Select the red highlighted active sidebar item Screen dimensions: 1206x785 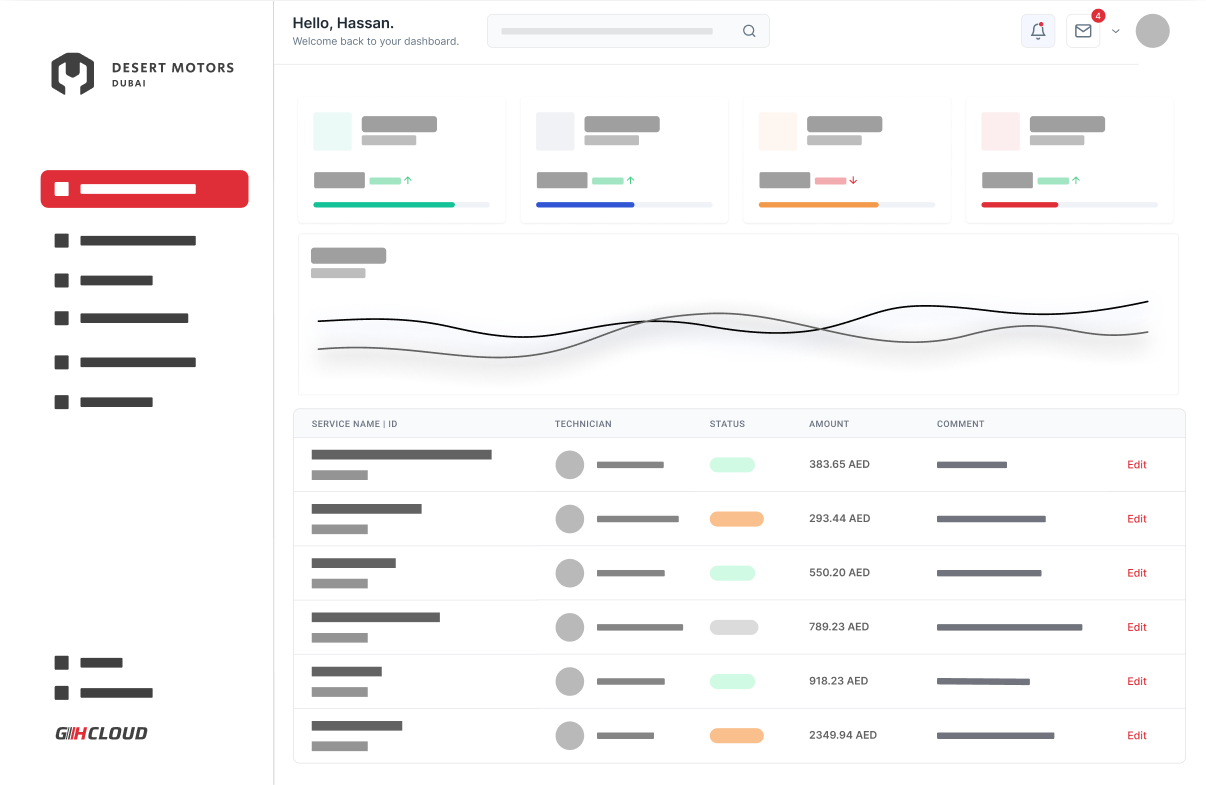(x=144, y=189)
